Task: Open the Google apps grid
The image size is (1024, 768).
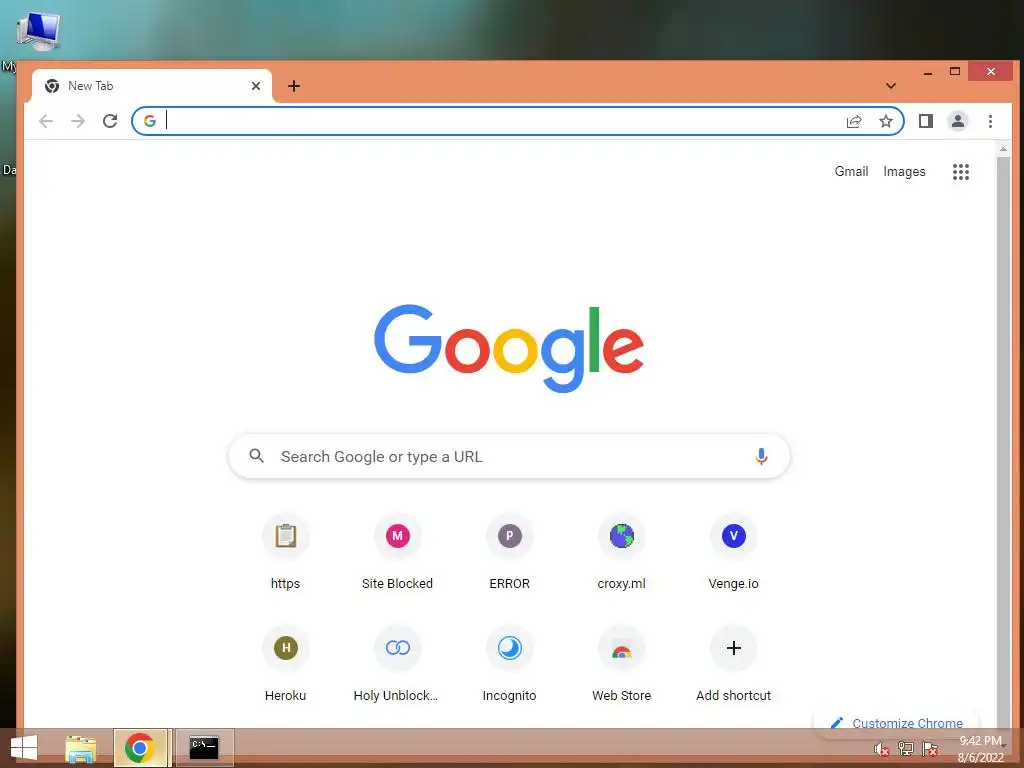Action: point(961,172)
